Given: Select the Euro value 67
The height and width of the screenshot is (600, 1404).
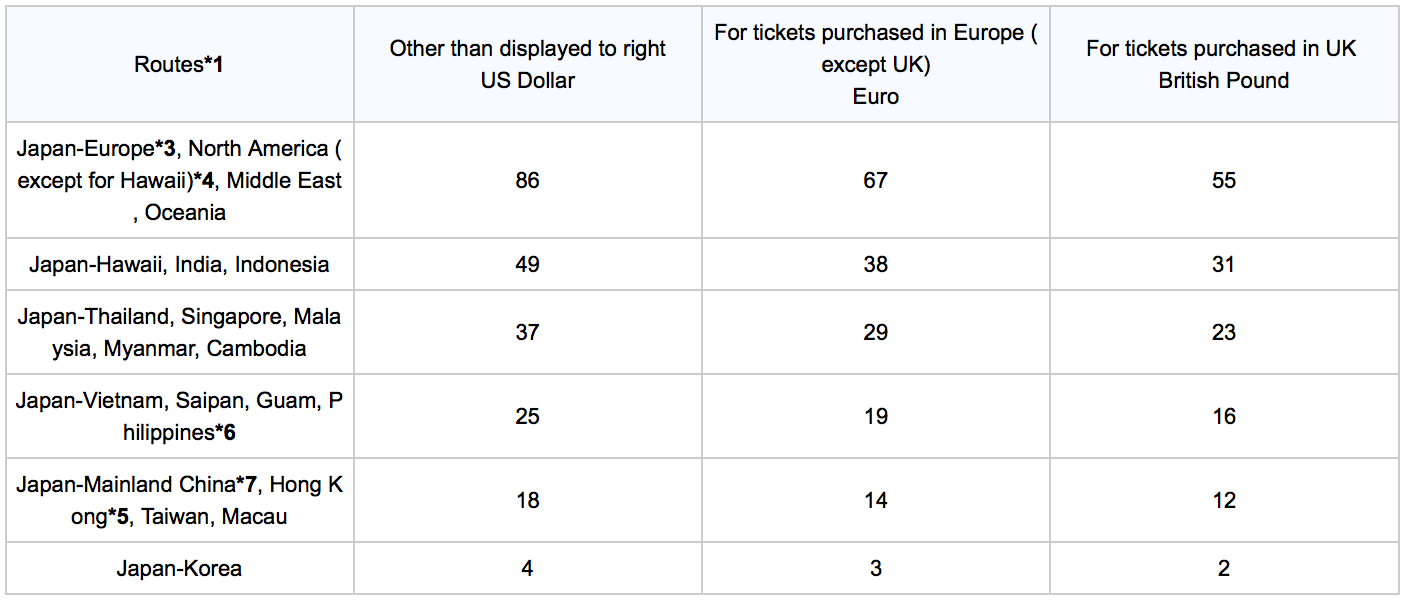Looking at the screenshot, I should pos(875,181).
